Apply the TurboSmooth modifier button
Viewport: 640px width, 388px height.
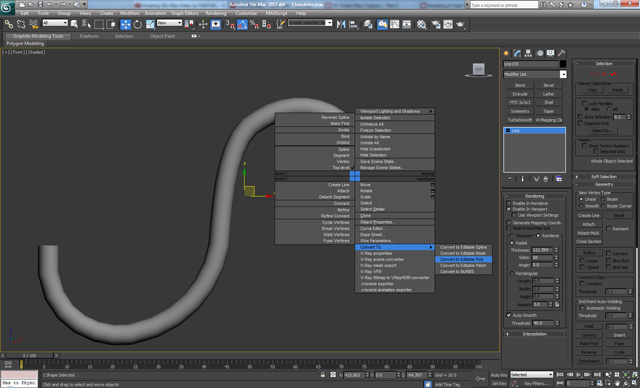click(x=520, y=120)
